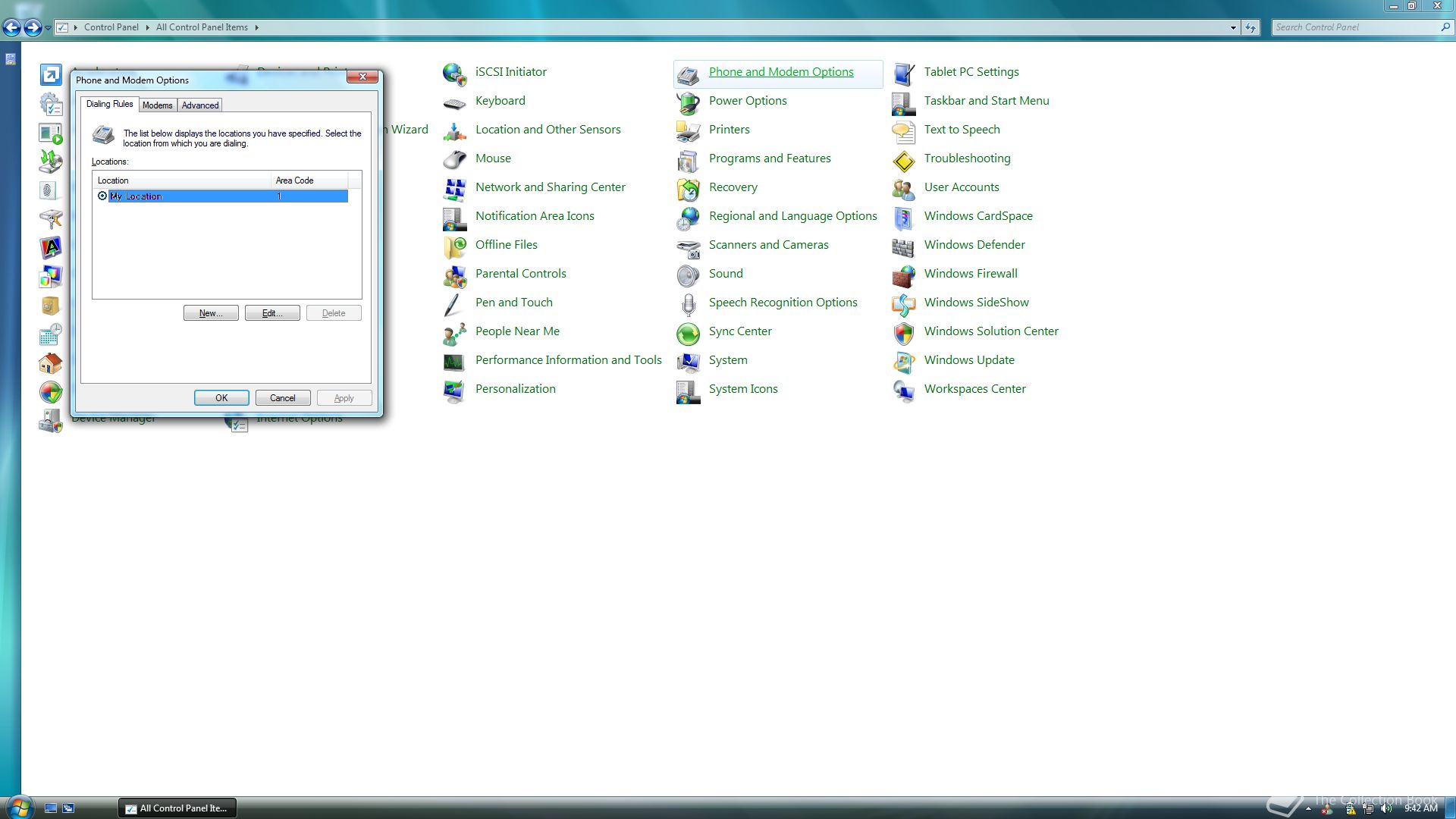Screen dimensions: 1456x819
Task: Open the iSCSI Initiator icon
Action: (x=454, y=74)
